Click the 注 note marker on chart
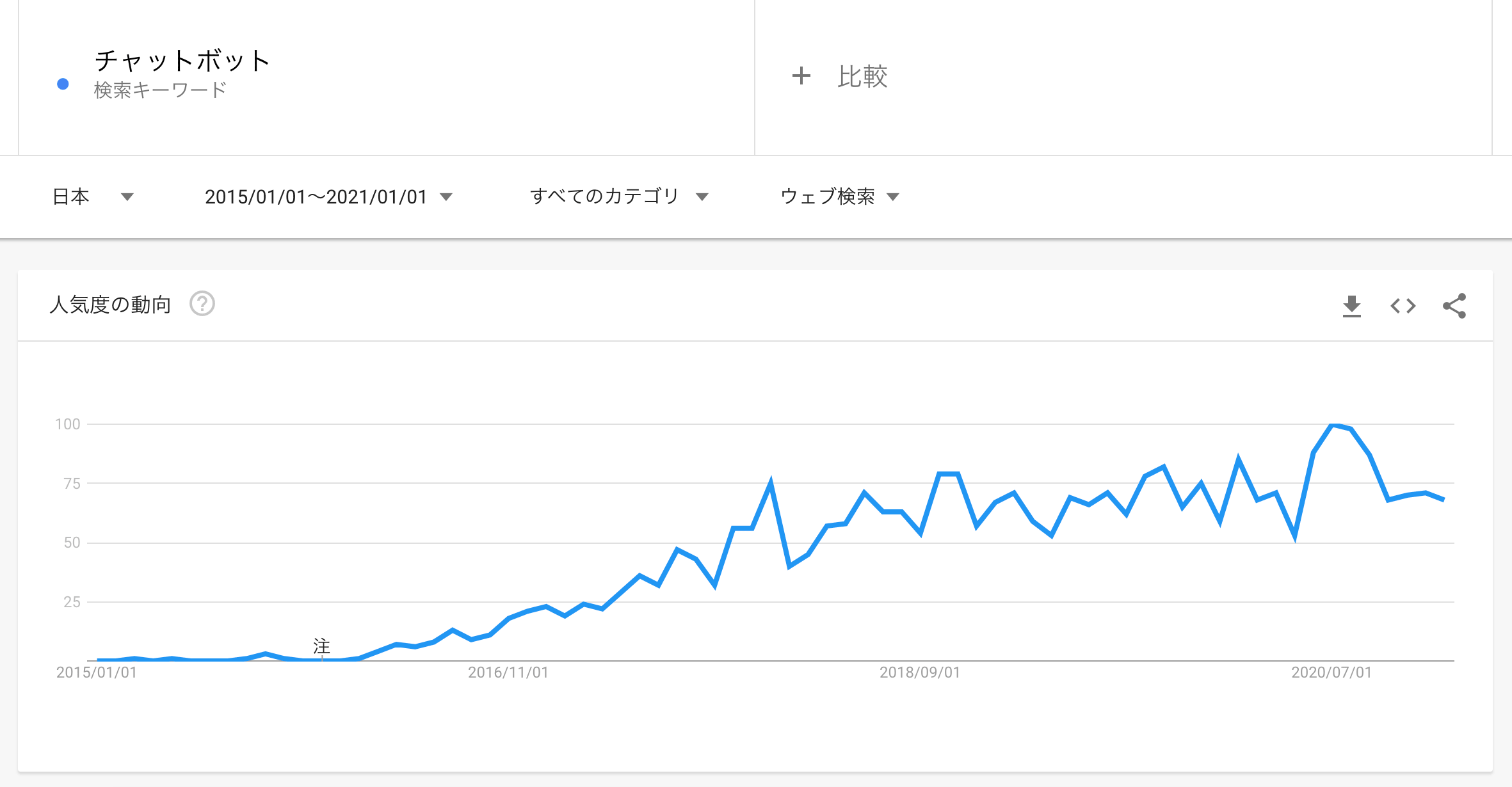 321,646
